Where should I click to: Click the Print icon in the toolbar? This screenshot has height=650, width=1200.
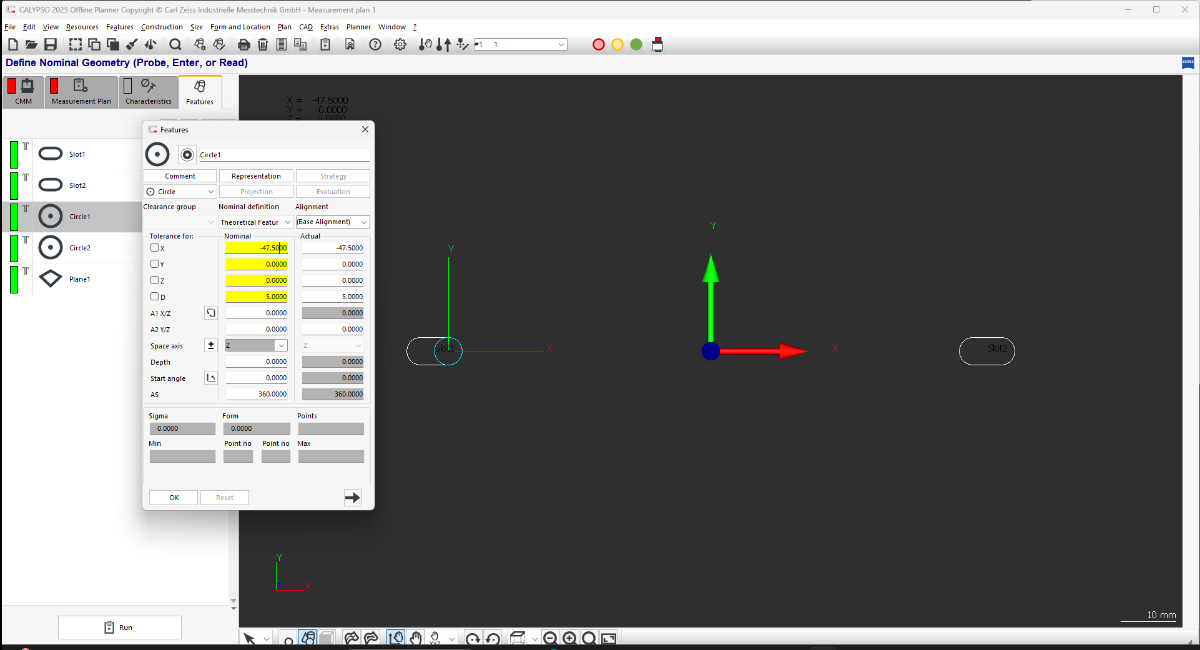click(244, 44)
